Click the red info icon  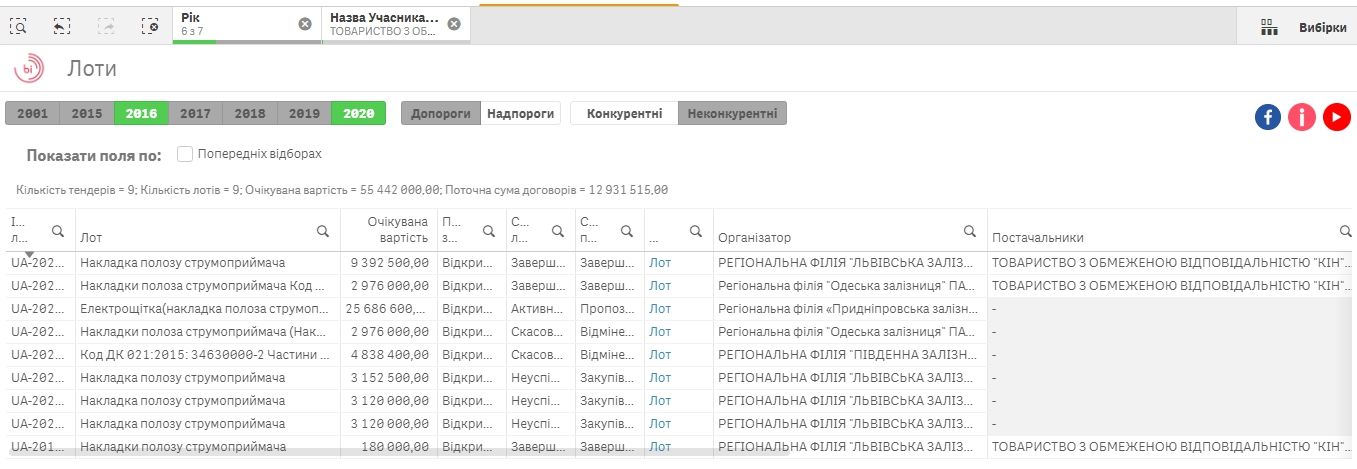(1302, 117)
